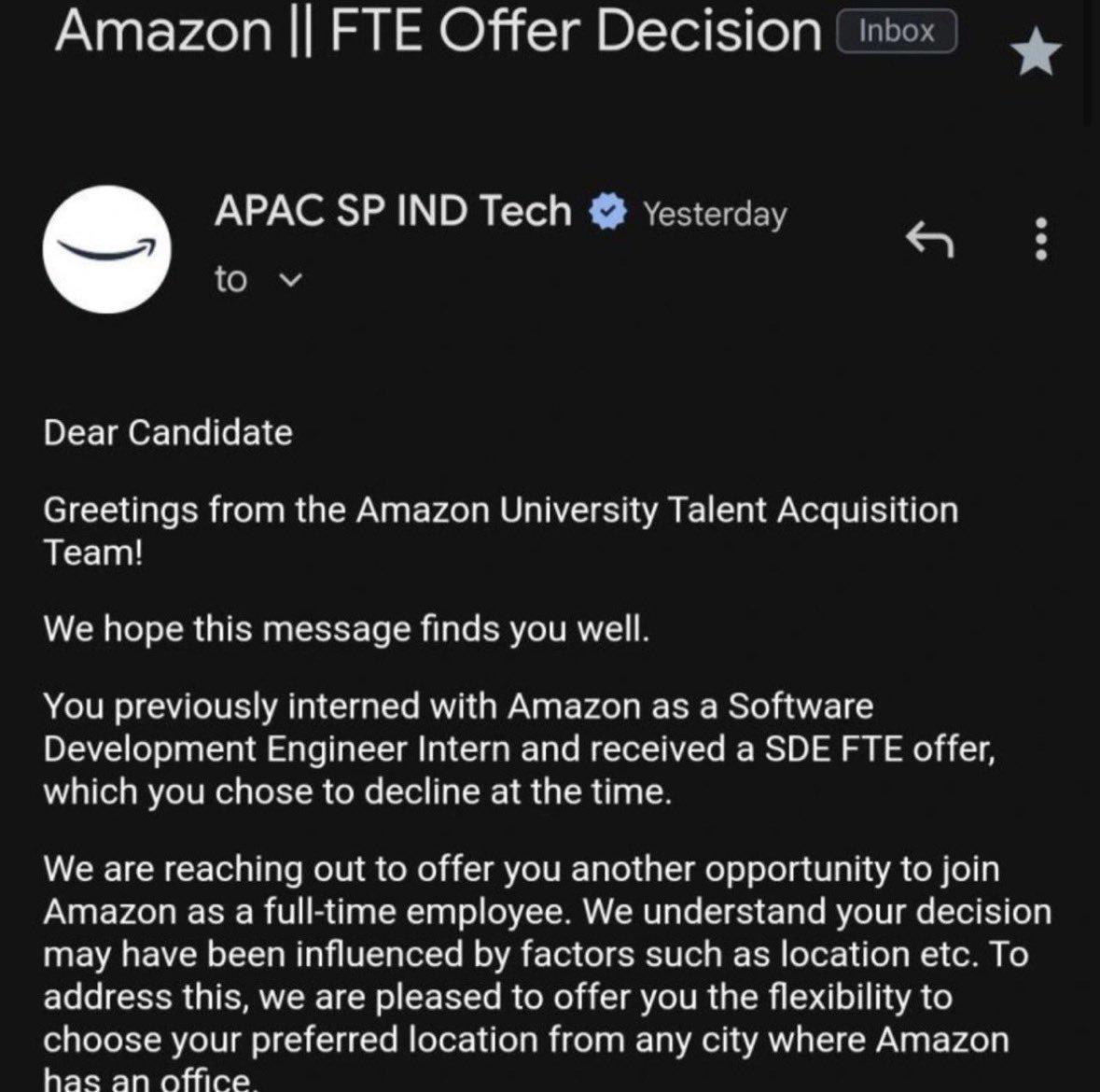Click the 'Dear Candidate' greeting line
This screenshot has width=1100, height=1092.
click(x=168, y=432)
